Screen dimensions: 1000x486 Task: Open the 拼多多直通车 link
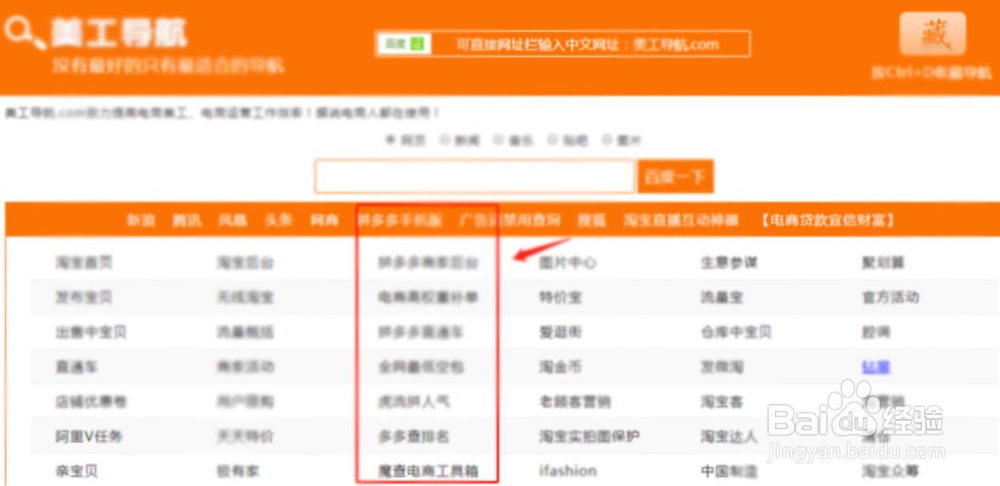421,332
